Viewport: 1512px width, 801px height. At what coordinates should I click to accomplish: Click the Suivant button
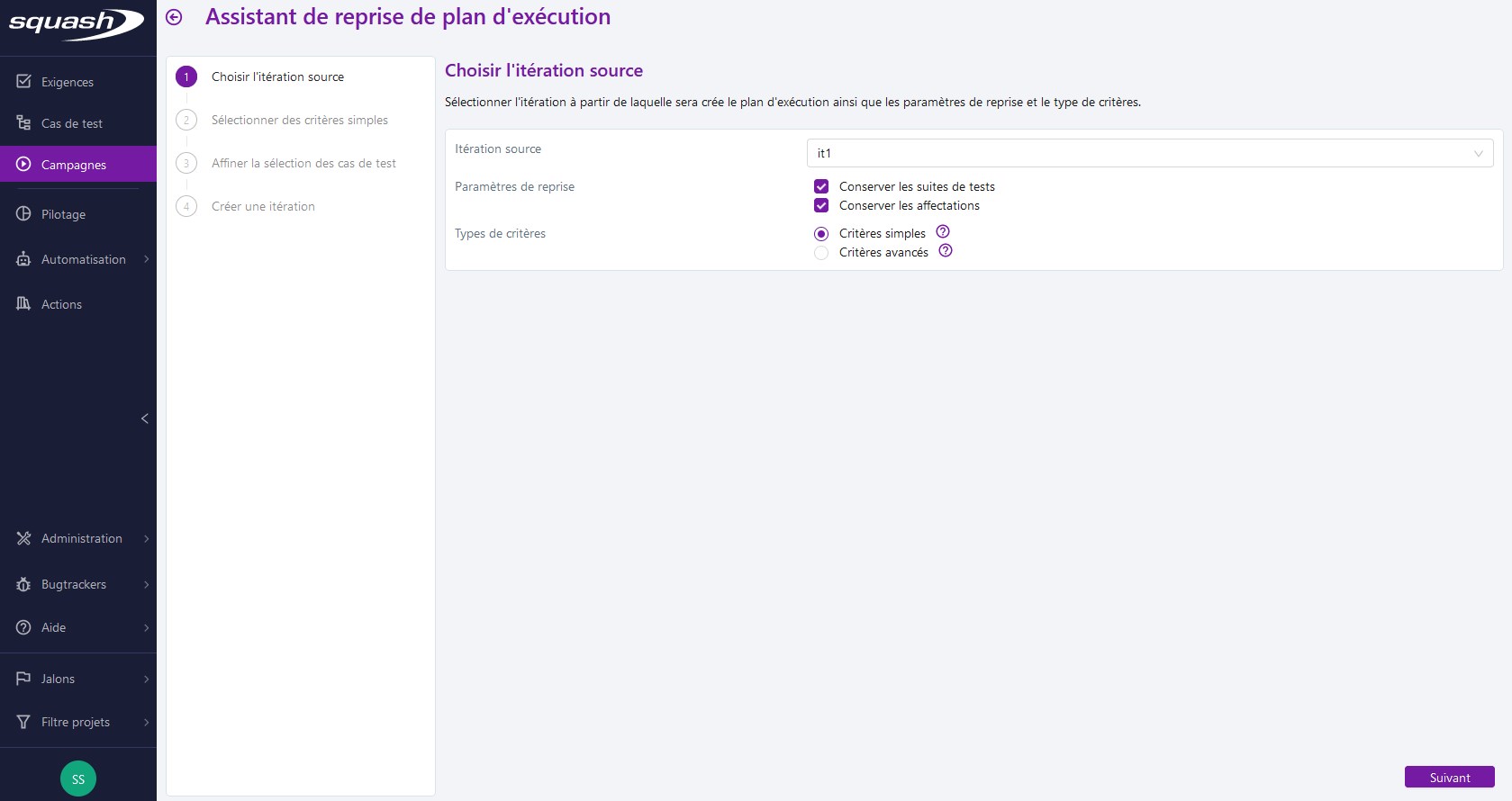click(1449, 778)
